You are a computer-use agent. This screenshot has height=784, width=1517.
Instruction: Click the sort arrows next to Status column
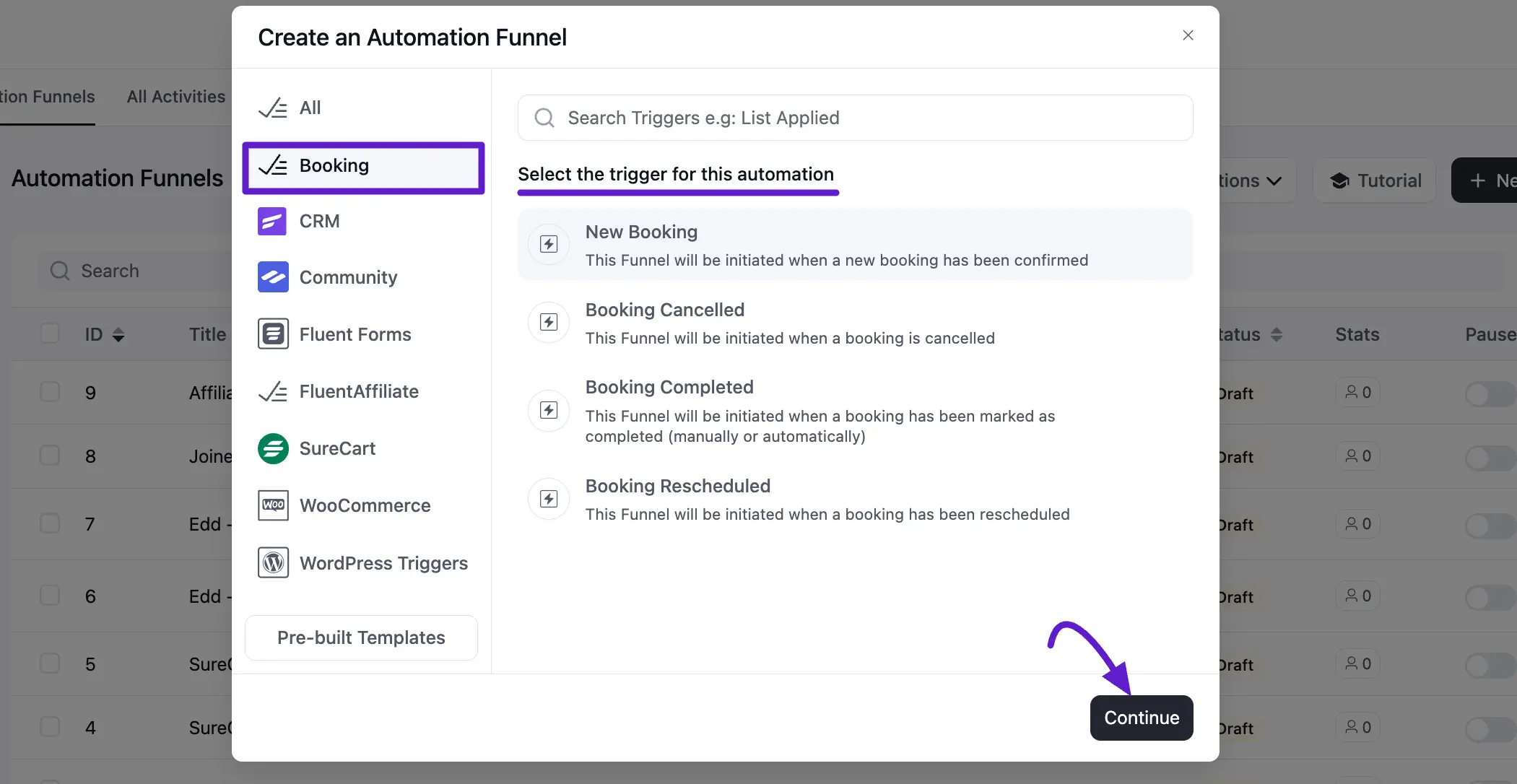point(1277,334)
